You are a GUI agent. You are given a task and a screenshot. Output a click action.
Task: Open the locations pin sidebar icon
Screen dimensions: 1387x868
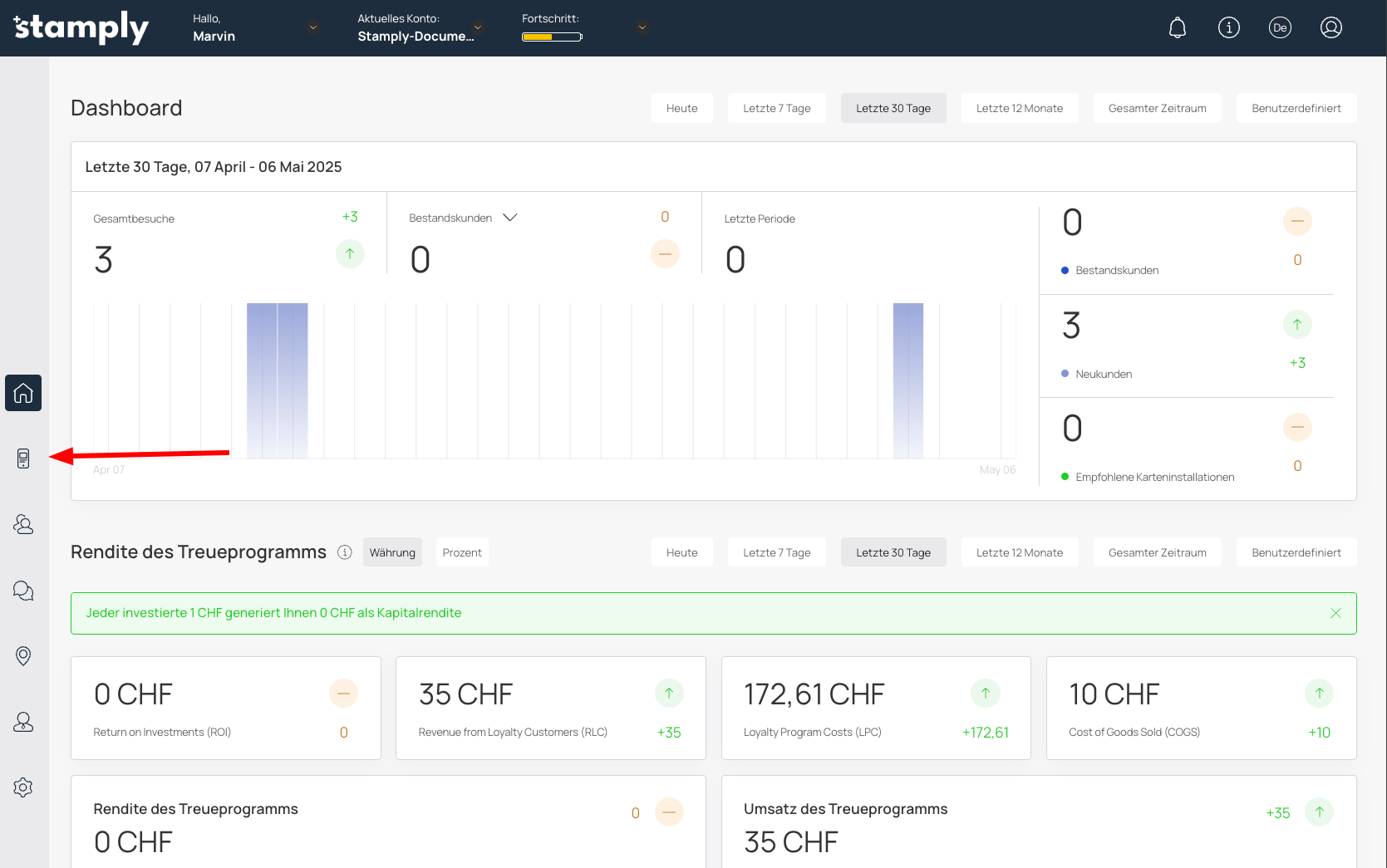(23, 656)
